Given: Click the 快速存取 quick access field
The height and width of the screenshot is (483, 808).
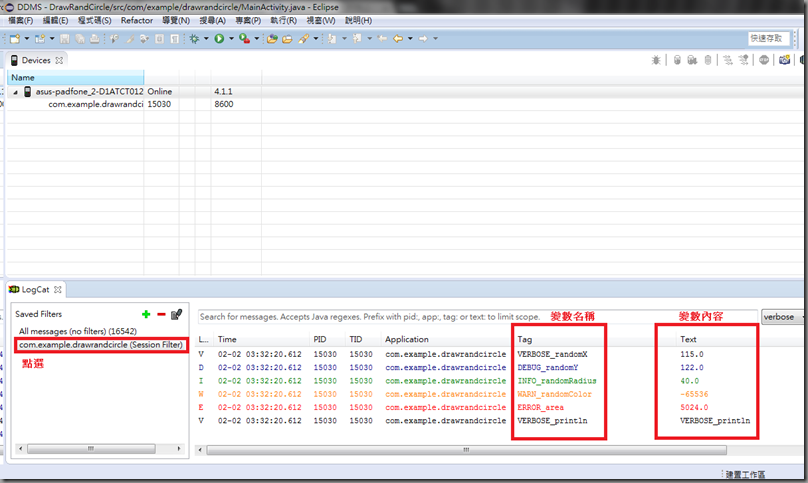Looking at the screenshot, I should tap(768, 39).
